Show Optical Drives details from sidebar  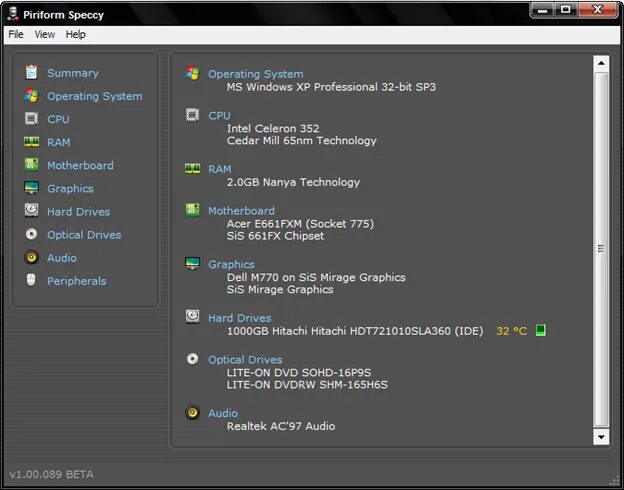click(84, 235)
